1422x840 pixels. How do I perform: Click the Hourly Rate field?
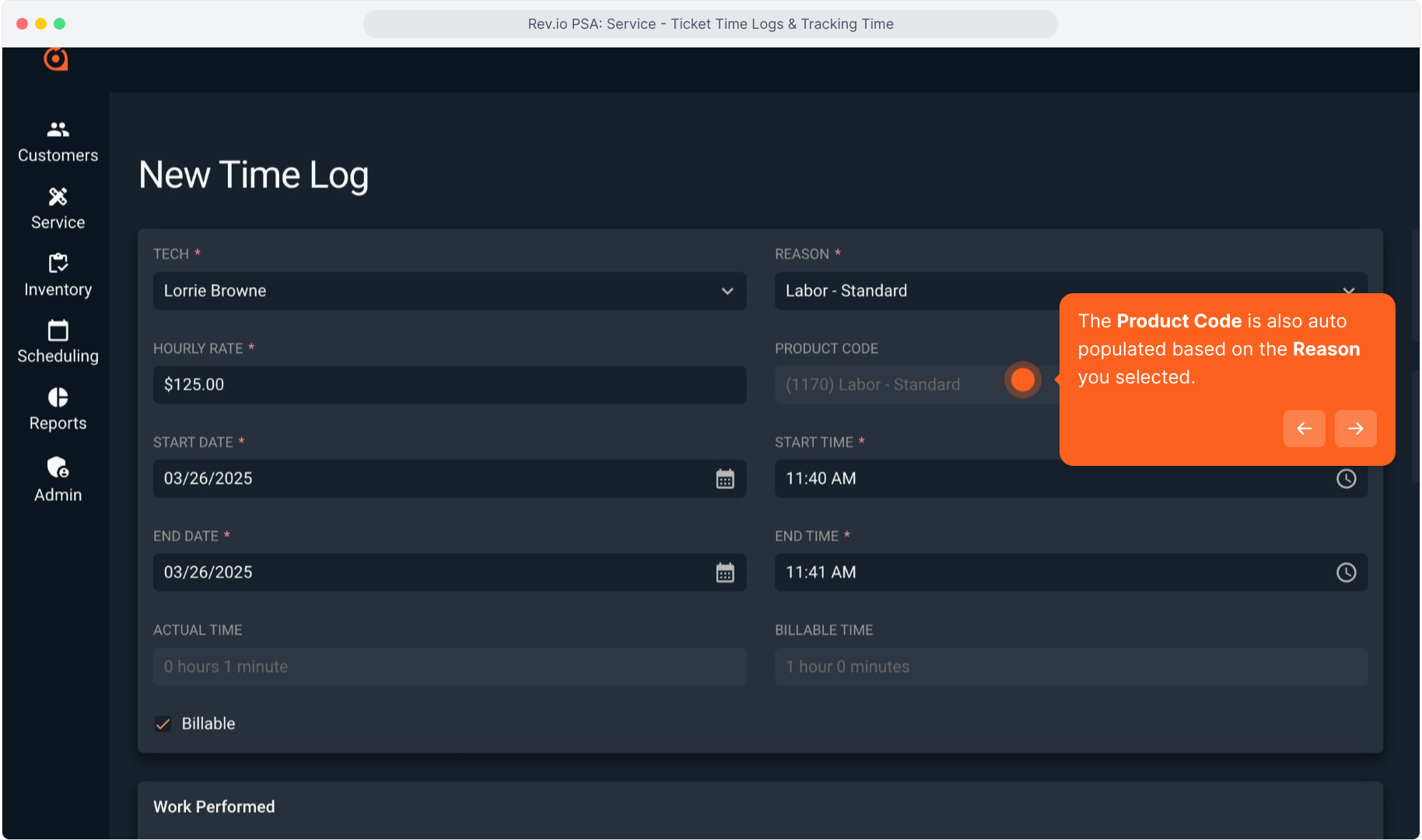[449, 385]
